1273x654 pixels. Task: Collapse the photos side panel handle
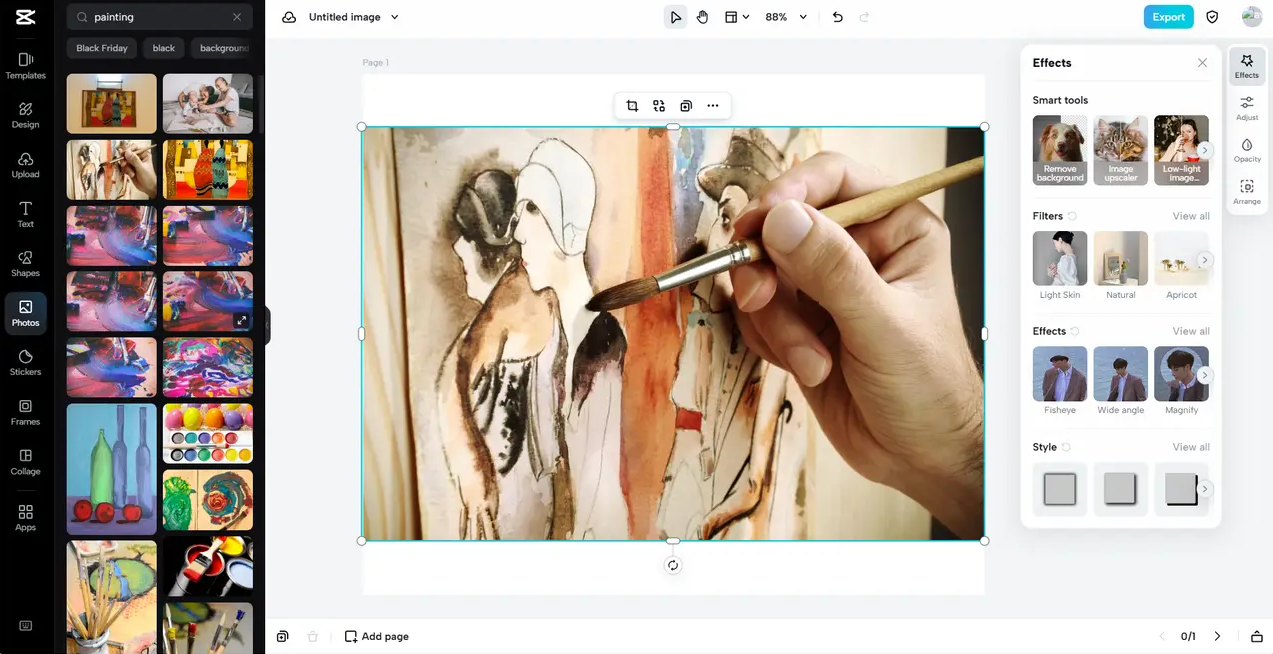click(267, 326)
